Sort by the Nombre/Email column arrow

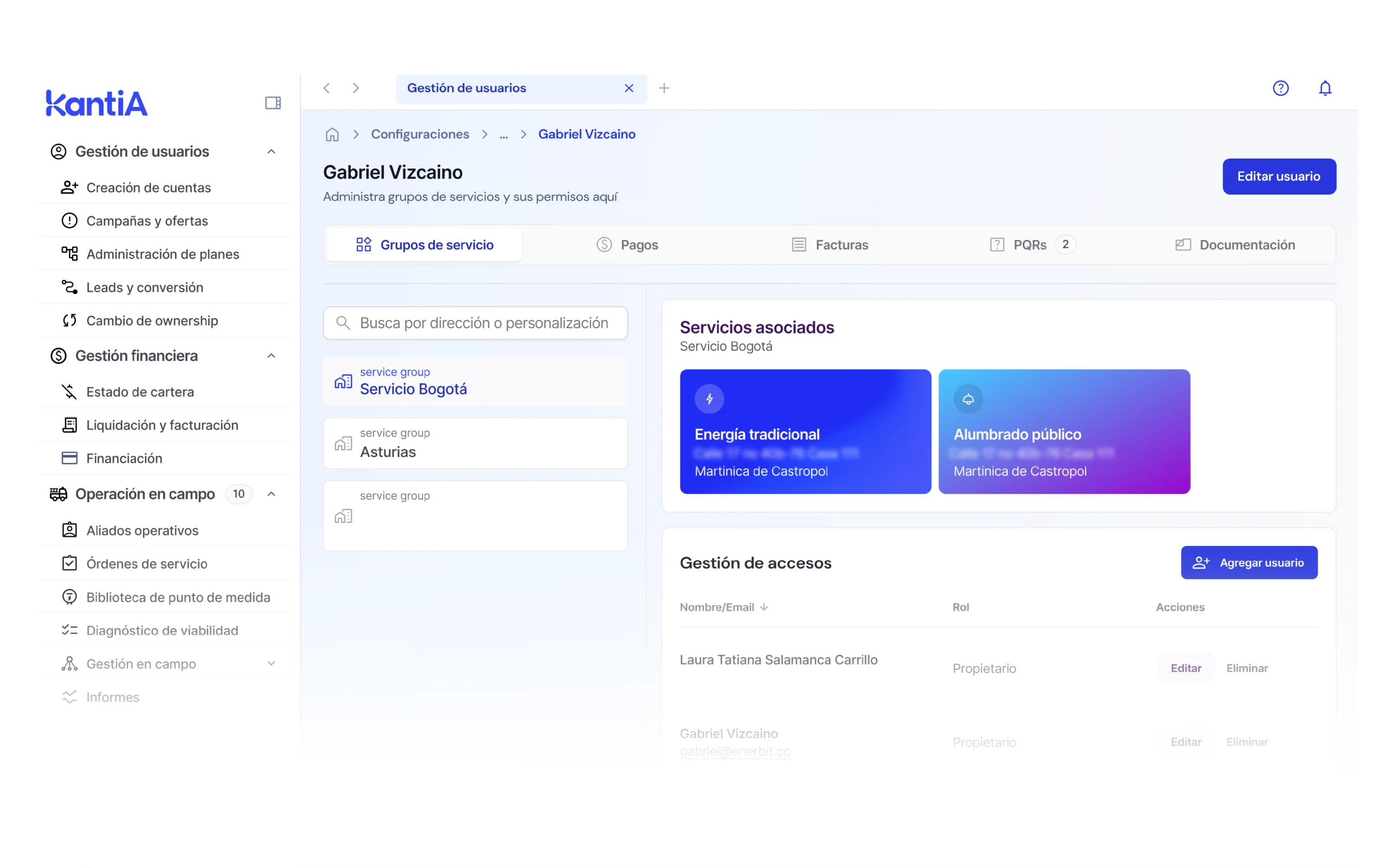tap(764, 608)
